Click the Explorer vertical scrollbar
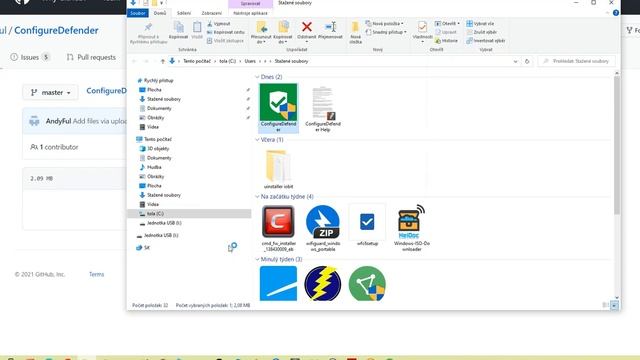The image size is (640, 360). click(x=616, y=145)
